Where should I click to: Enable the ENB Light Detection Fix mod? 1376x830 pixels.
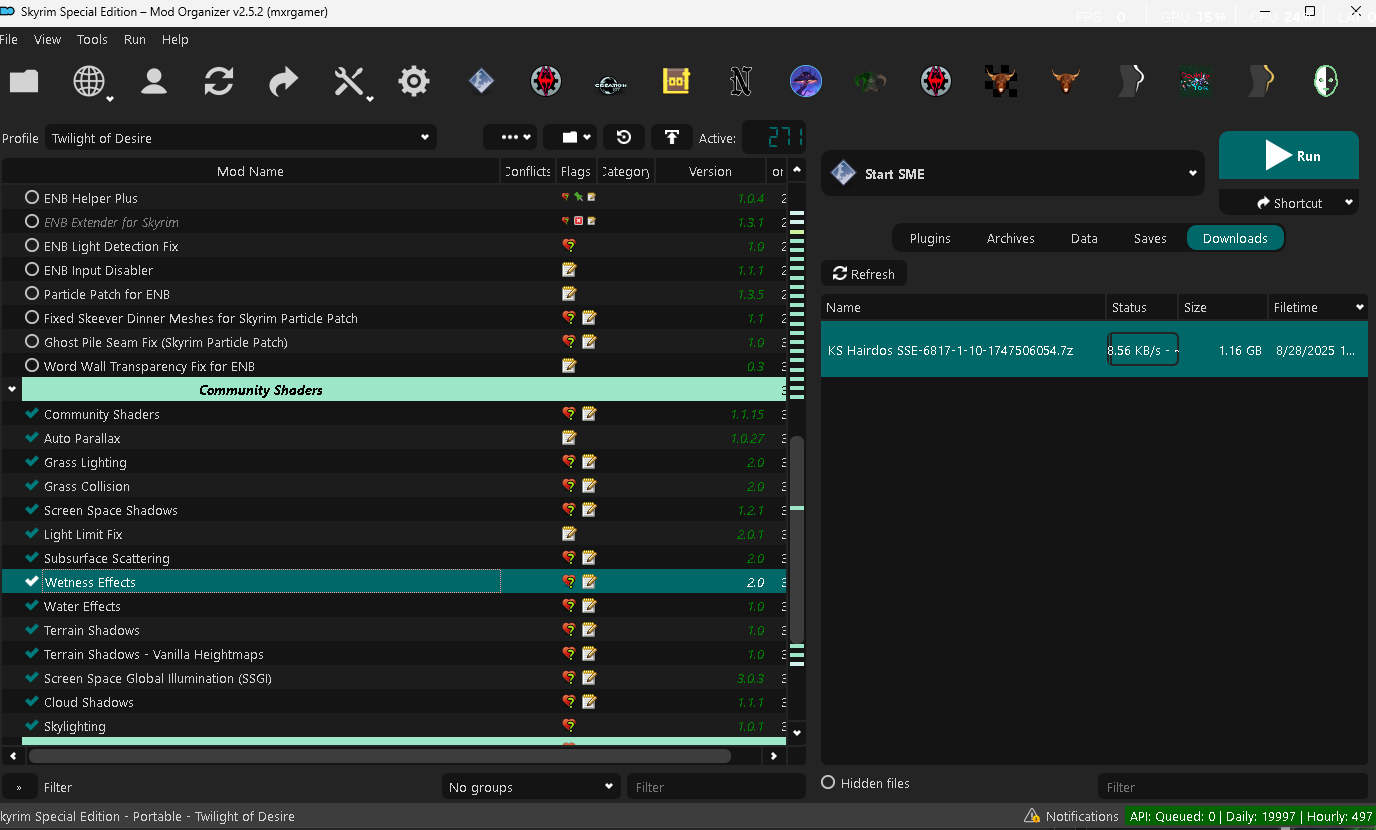pyautogui.click(x=32, y=246)
